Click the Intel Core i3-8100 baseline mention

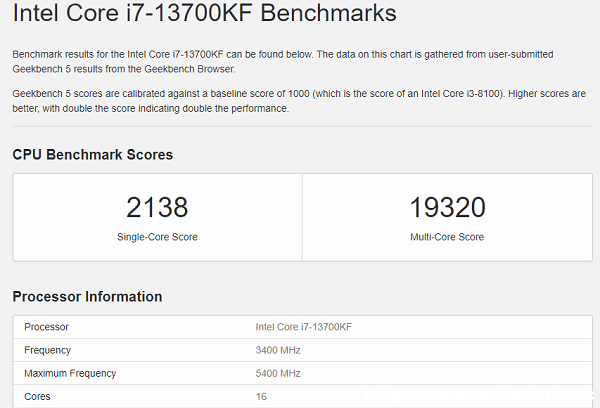461,94
